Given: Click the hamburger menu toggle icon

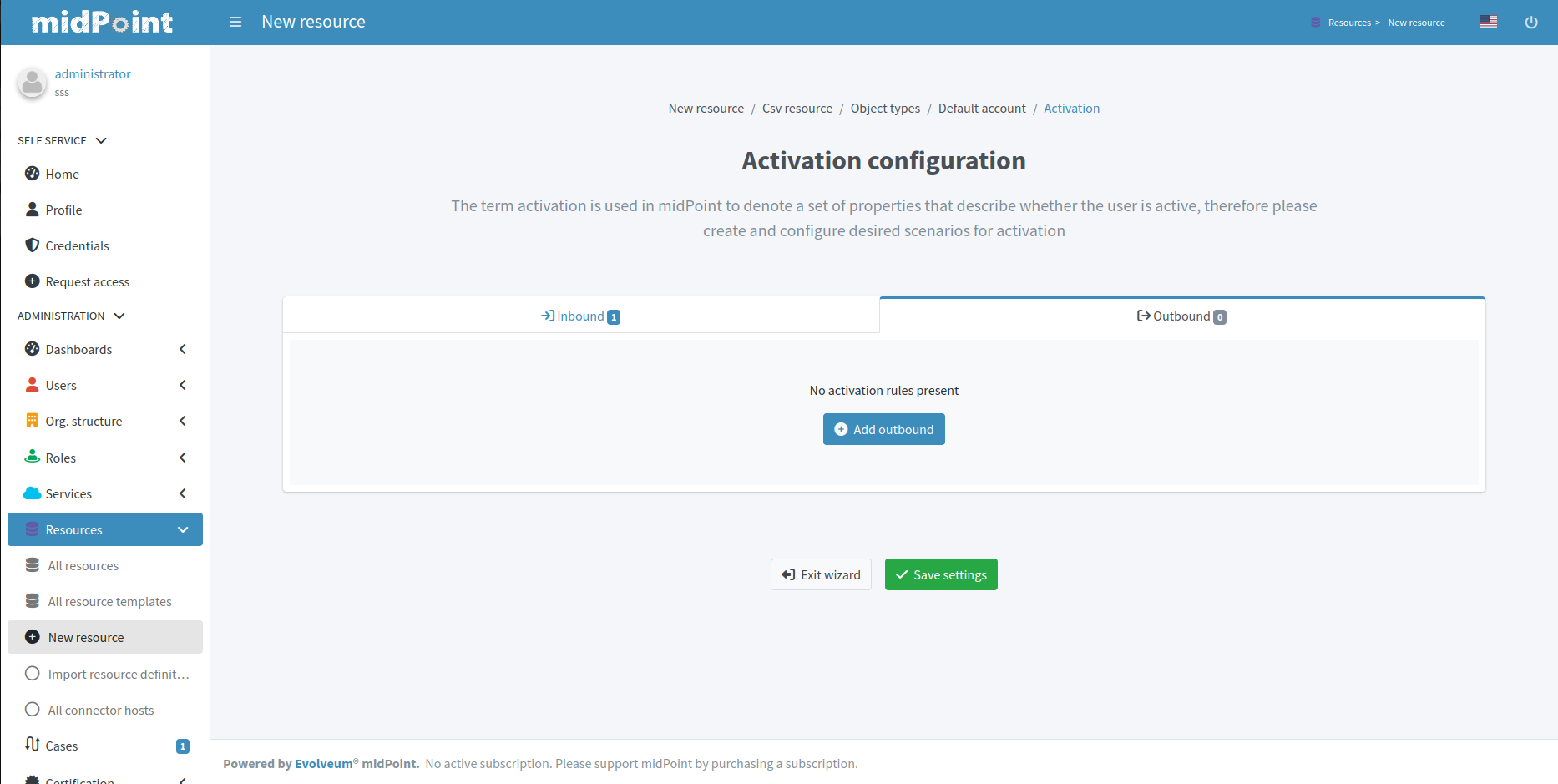Looking at the screenshot, I should click(x=235, y=22).
